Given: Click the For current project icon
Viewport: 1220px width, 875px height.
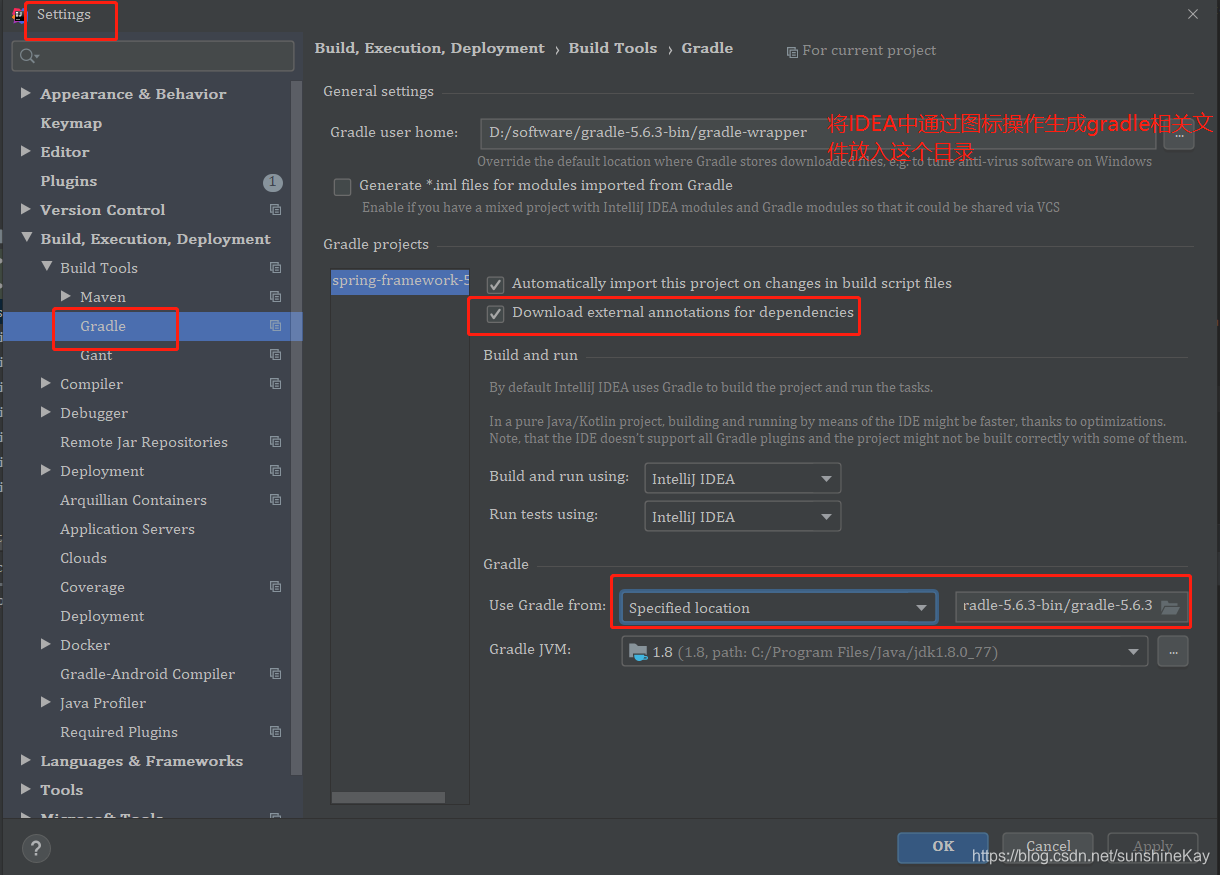Looking at the screenshot, I should point(792,51).
